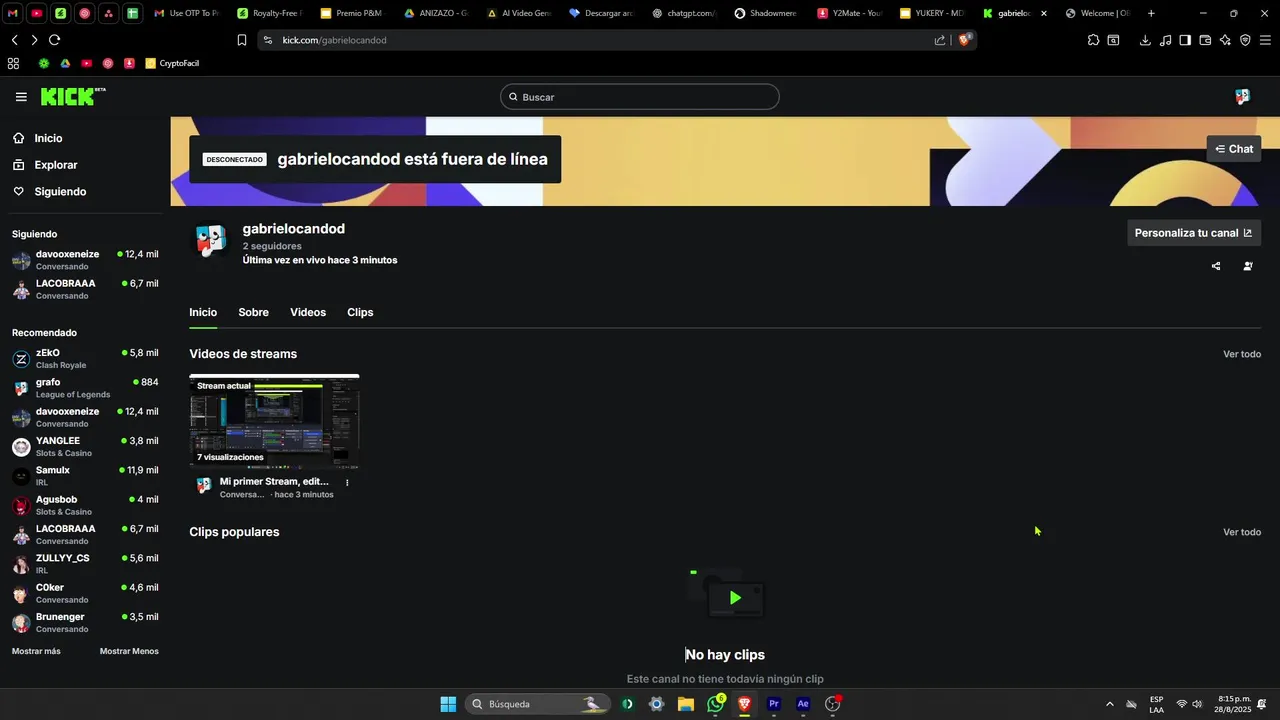Viewport: 1280px width, 720px height.
Task: Click the Brave Shields lion icon
Action: point(964,40)
